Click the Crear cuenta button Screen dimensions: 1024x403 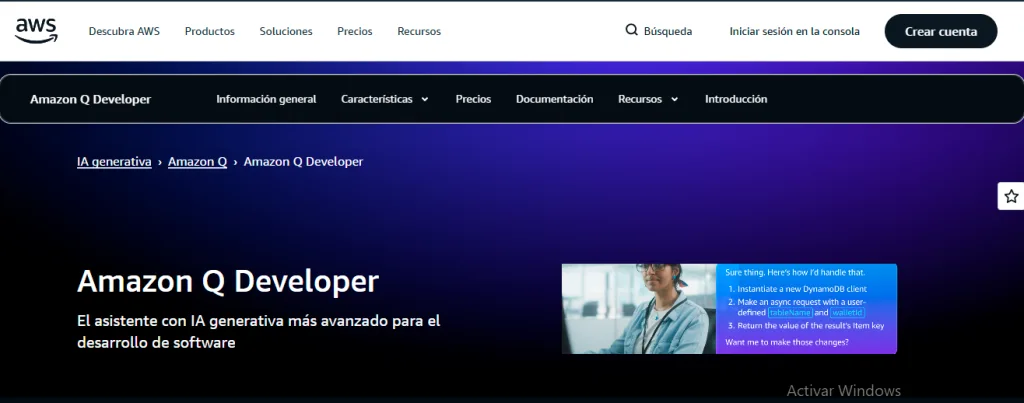pyautogui.click(x=941, y=31)
